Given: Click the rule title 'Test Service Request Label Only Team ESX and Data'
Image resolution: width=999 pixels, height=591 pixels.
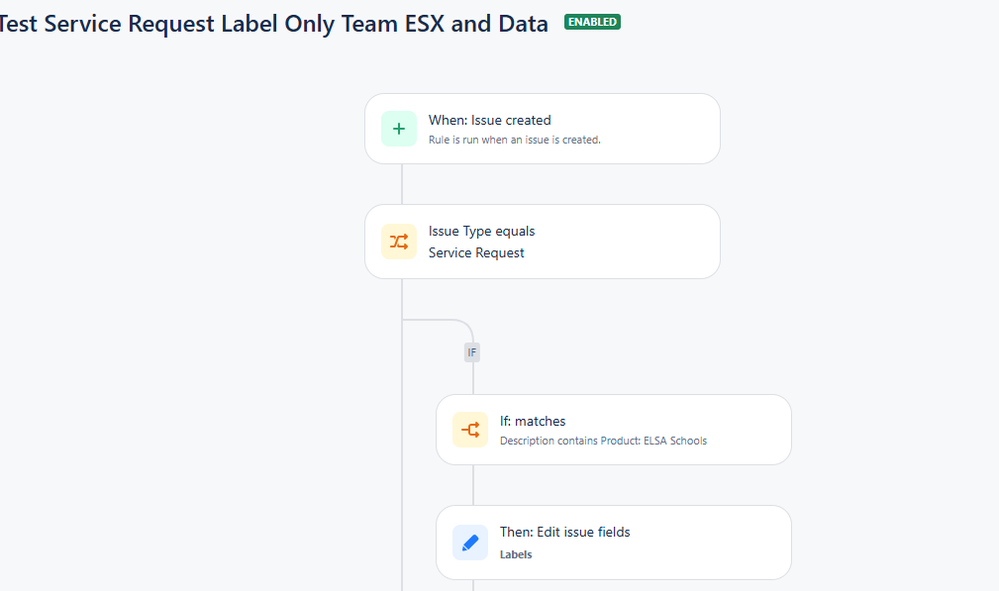Looking at the screenshot, I should click(273, 24).
